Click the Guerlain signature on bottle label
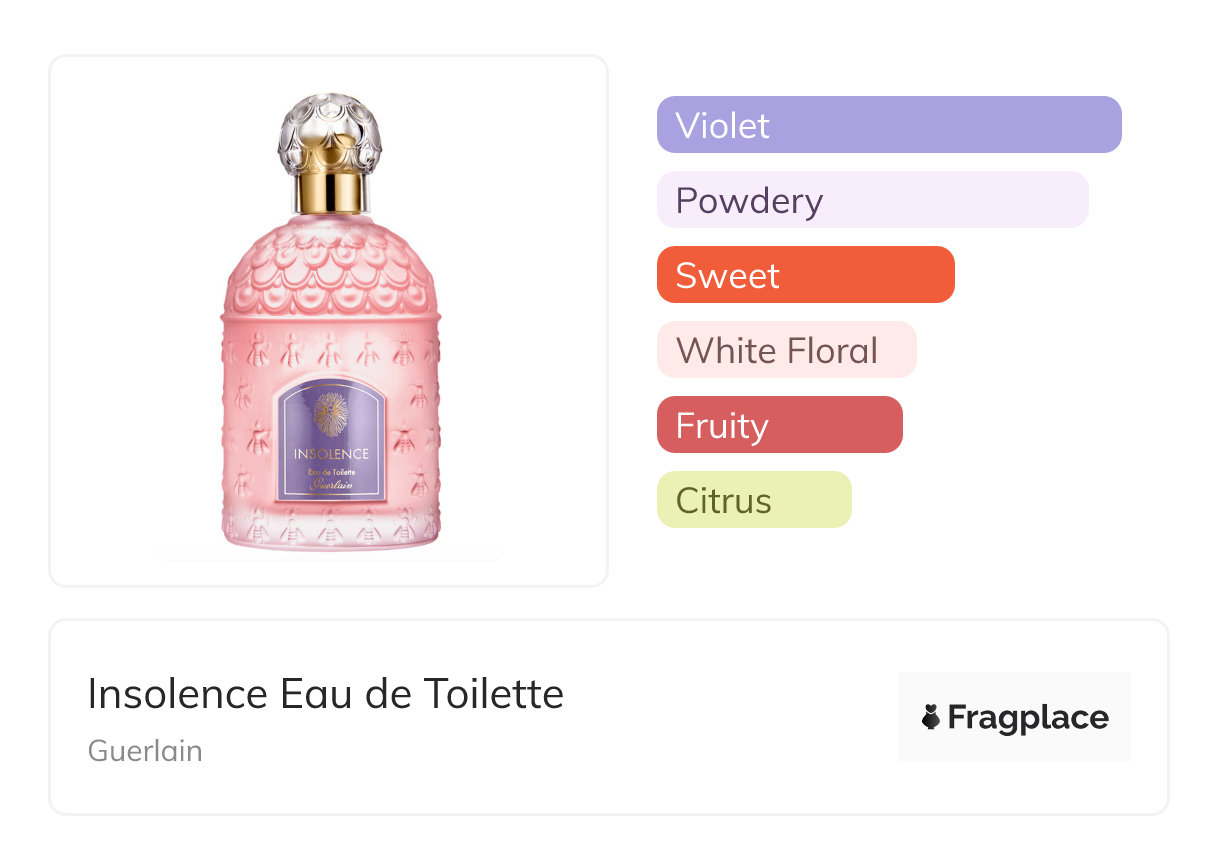Image resolution: width=1218 pixels, height=864 pixels. point(331,484)
